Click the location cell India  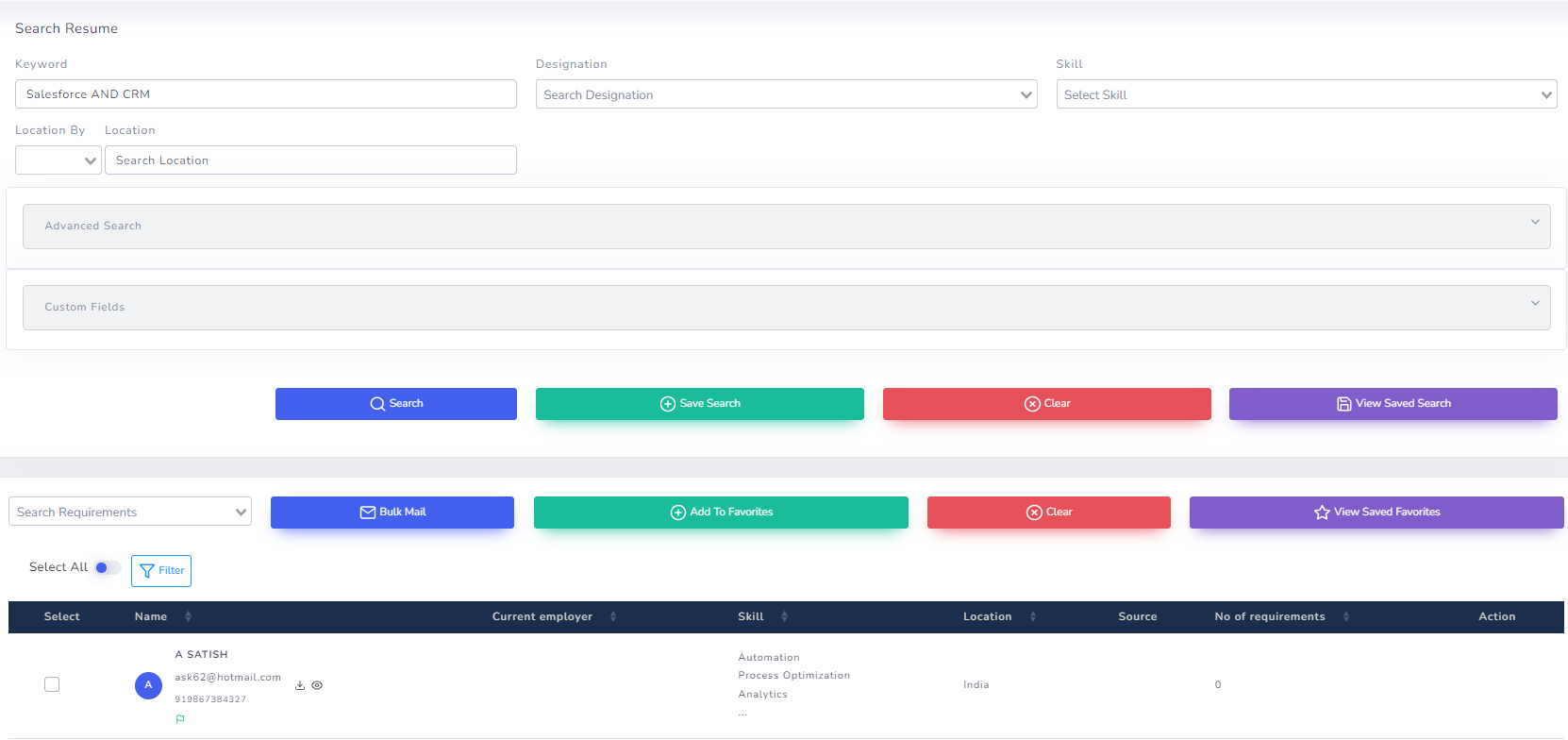(x=976, y=685)
